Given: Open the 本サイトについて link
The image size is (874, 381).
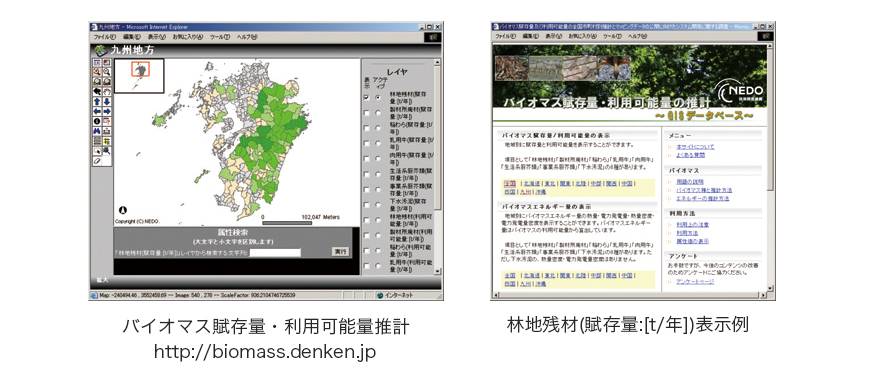Looking at the screenshot, I should pyautogui.click(x=696, y=147).
